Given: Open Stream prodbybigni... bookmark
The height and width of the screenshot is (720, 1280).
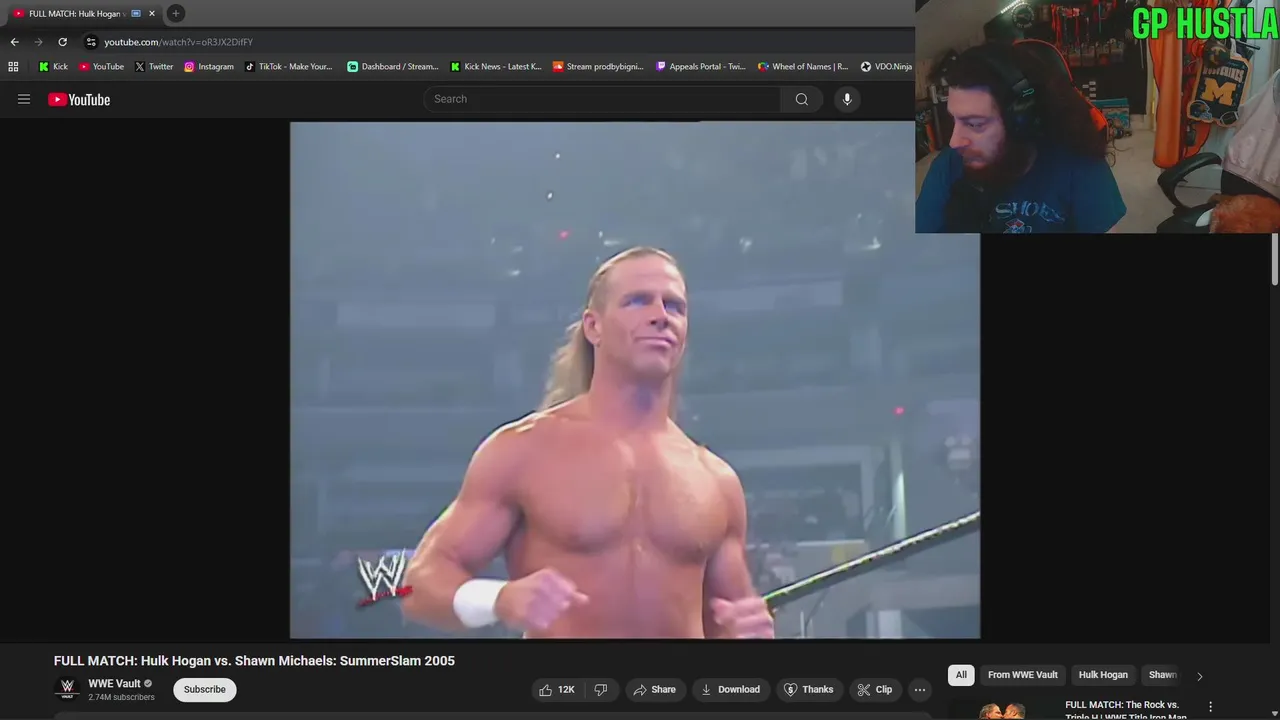Looking at the screenshot, I should (598, 67).
